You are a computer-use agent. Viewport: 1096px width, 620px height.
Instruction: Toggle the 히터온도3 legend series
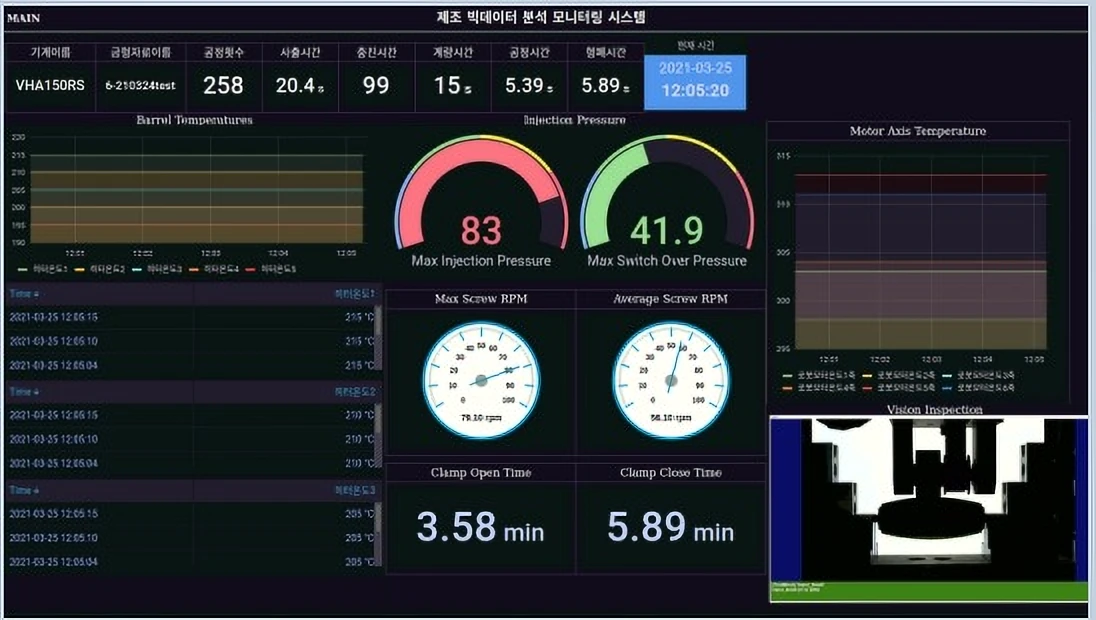coord(157,269)
